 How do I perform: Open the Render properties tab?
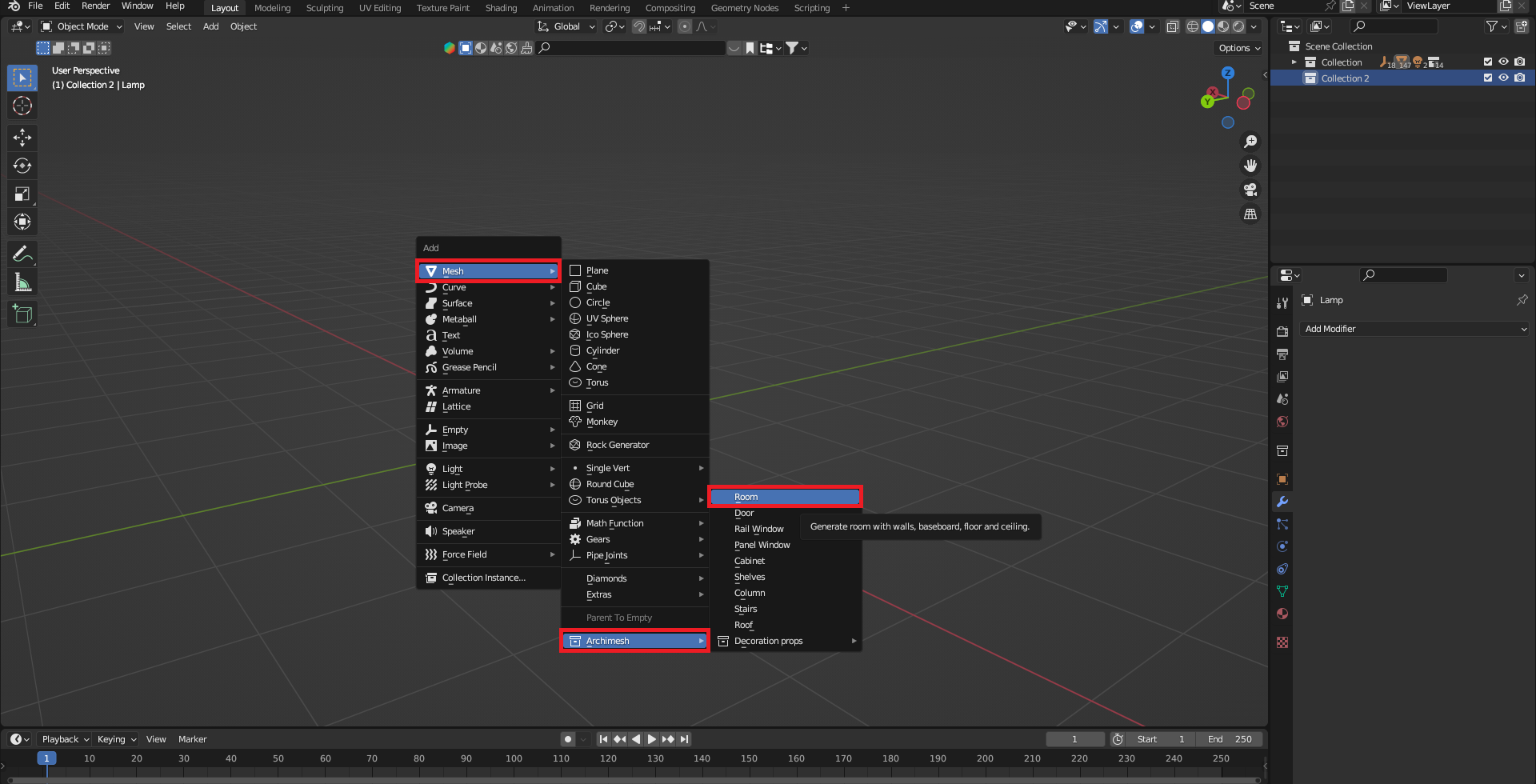(x=1282, y=331)
